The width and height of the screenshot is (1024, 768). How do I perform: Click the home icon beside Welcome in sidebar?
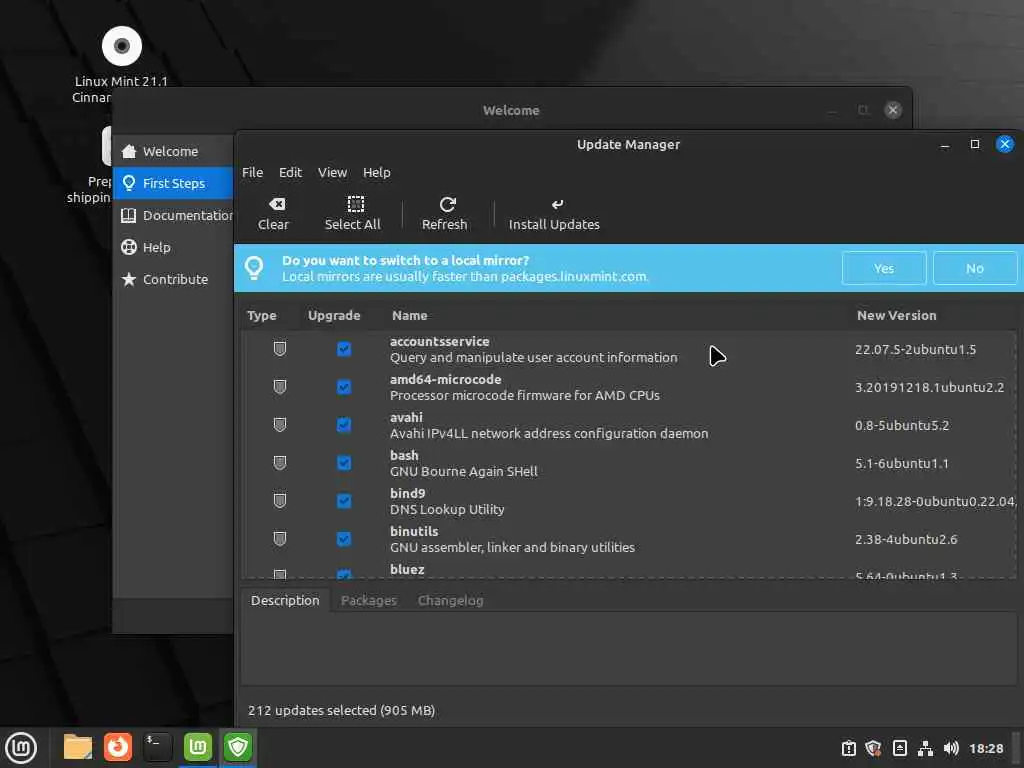coord(129,151)
